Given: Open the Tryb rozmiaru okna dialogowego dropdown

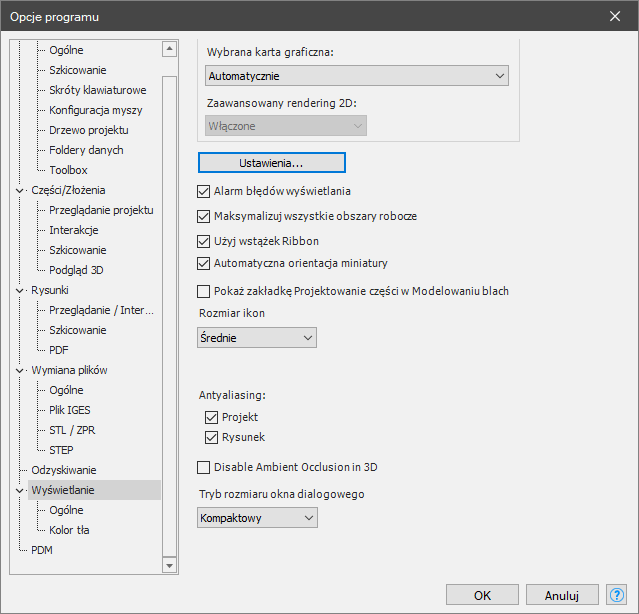Looking at the screenshot, I should coord(257,518).
